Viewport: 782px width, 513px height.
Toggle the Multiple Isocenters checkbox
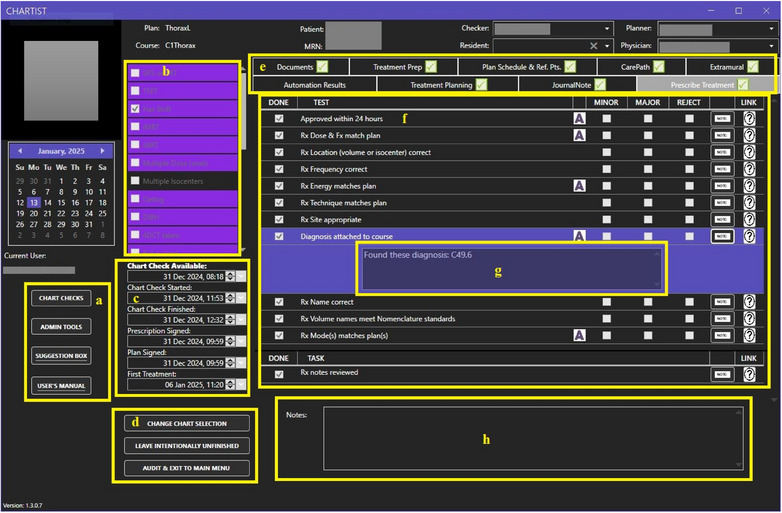(x=135, y=180)
